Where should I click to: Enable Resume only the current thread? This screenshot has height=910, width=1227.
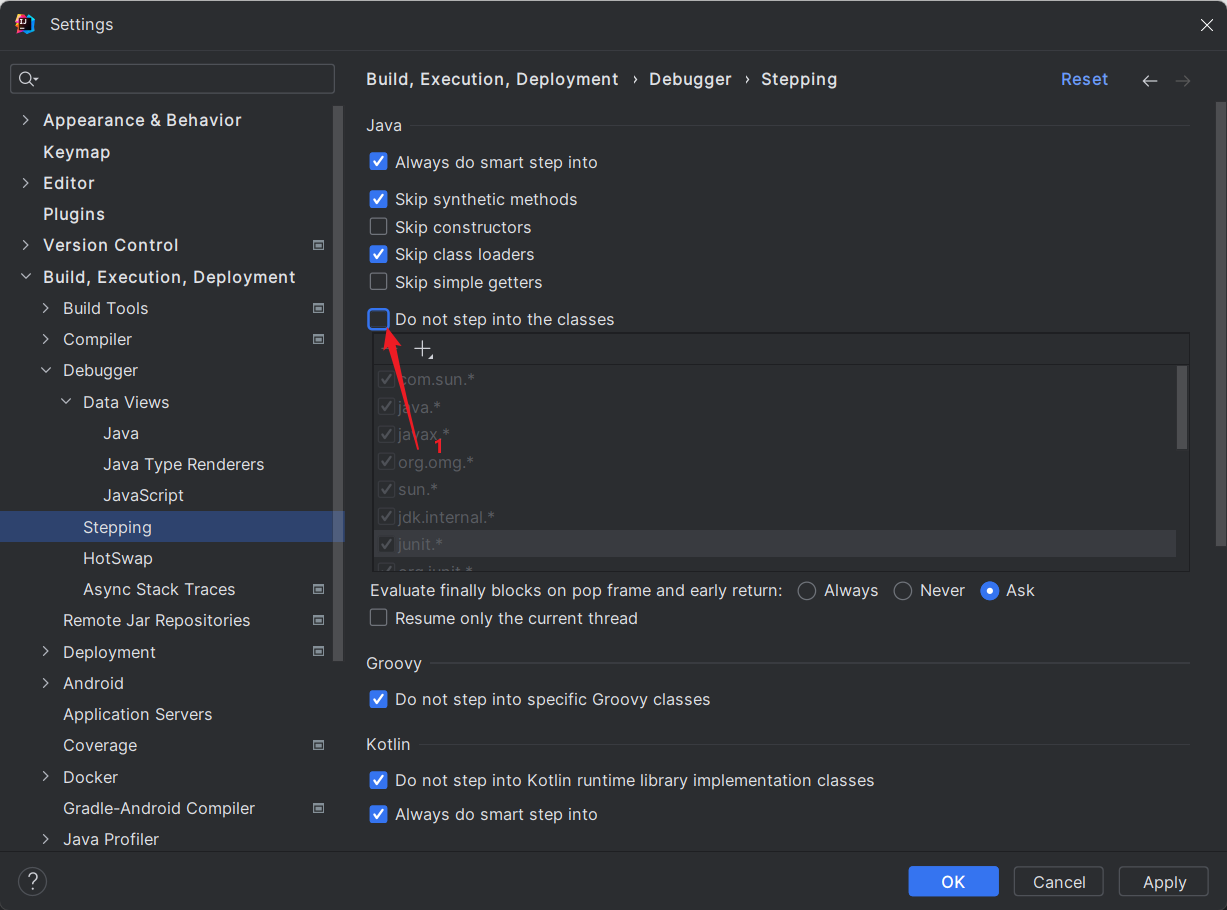click(x=378, y=618)
